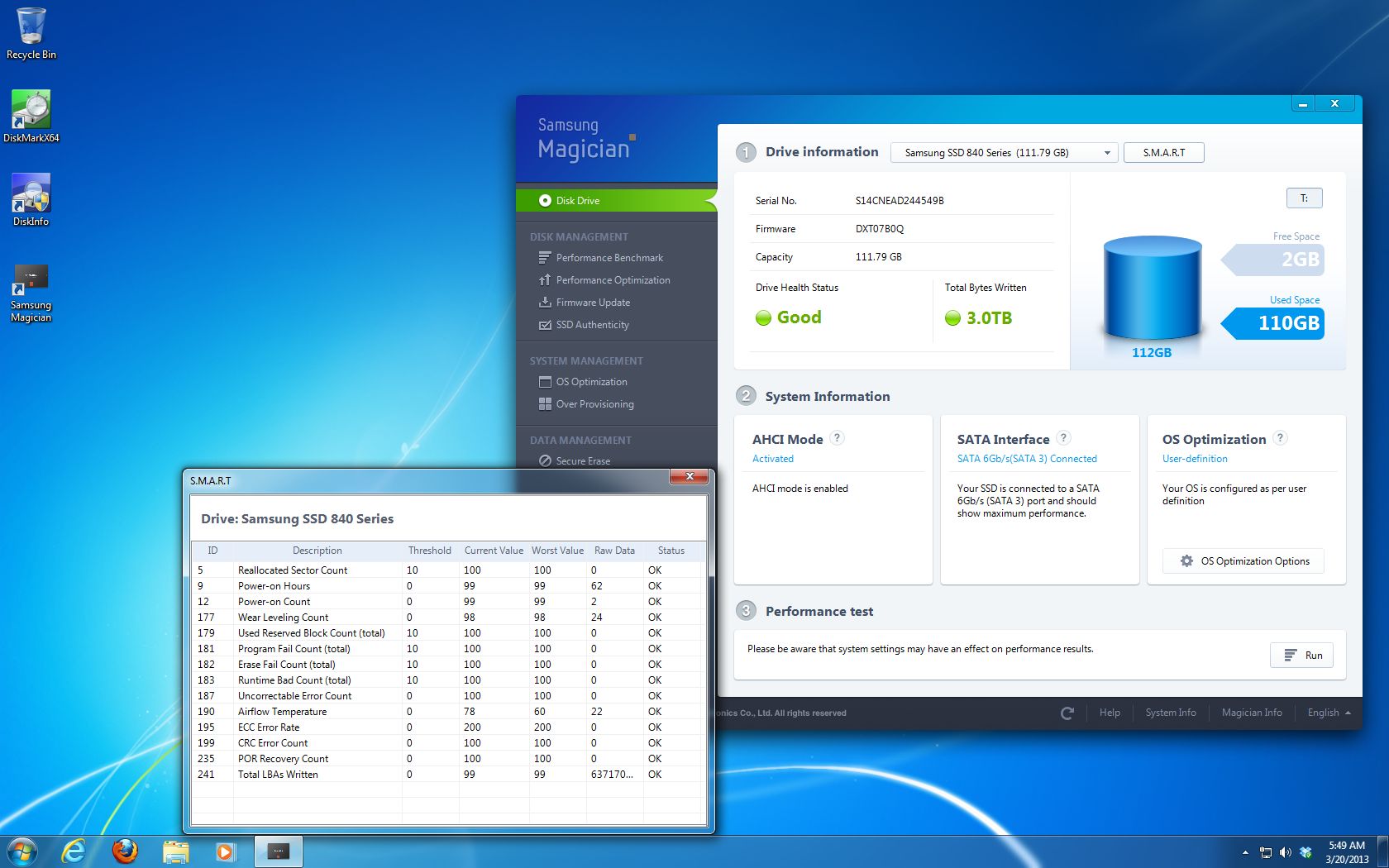
Task: Click OS Optimization Options button
Action: tap(1243, 561)
